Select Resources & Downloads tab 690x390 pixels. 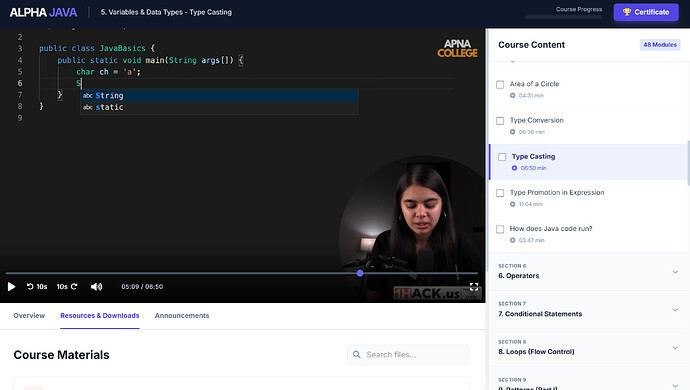point(100,316)
